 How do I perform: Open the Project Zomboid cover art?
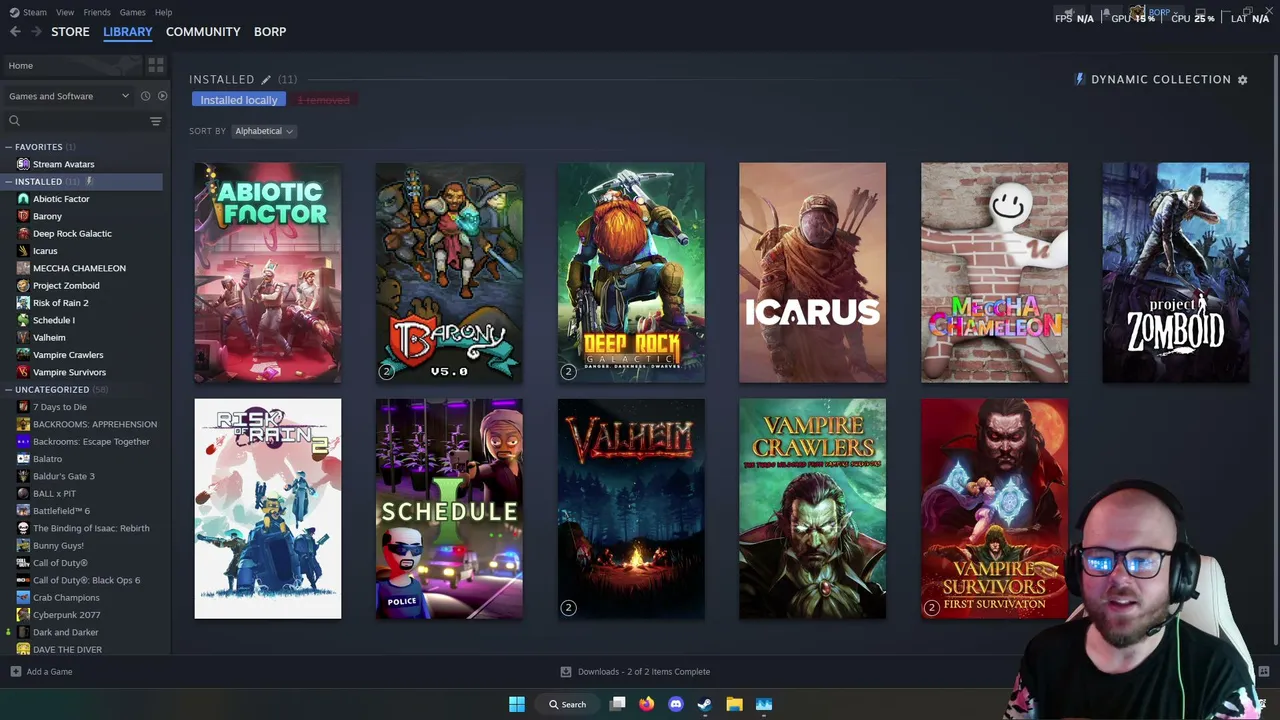coord(1176,273)
